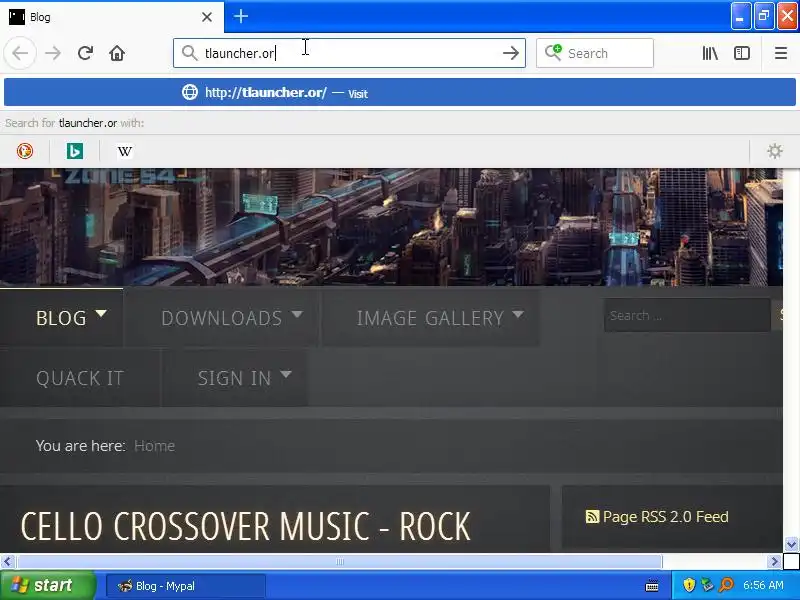Click the RSS feed icon

tap(592, 517)
